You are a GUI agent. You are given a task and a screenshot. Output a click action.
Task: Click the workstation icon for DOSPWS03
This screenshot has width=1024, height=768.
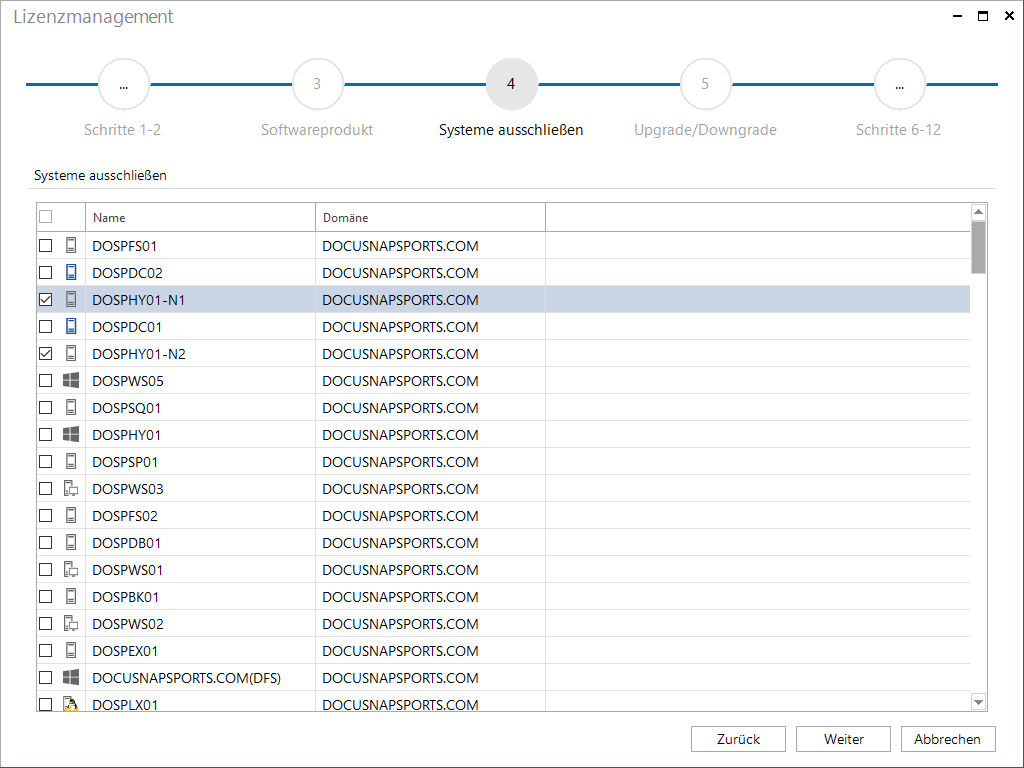coord(71,488)
